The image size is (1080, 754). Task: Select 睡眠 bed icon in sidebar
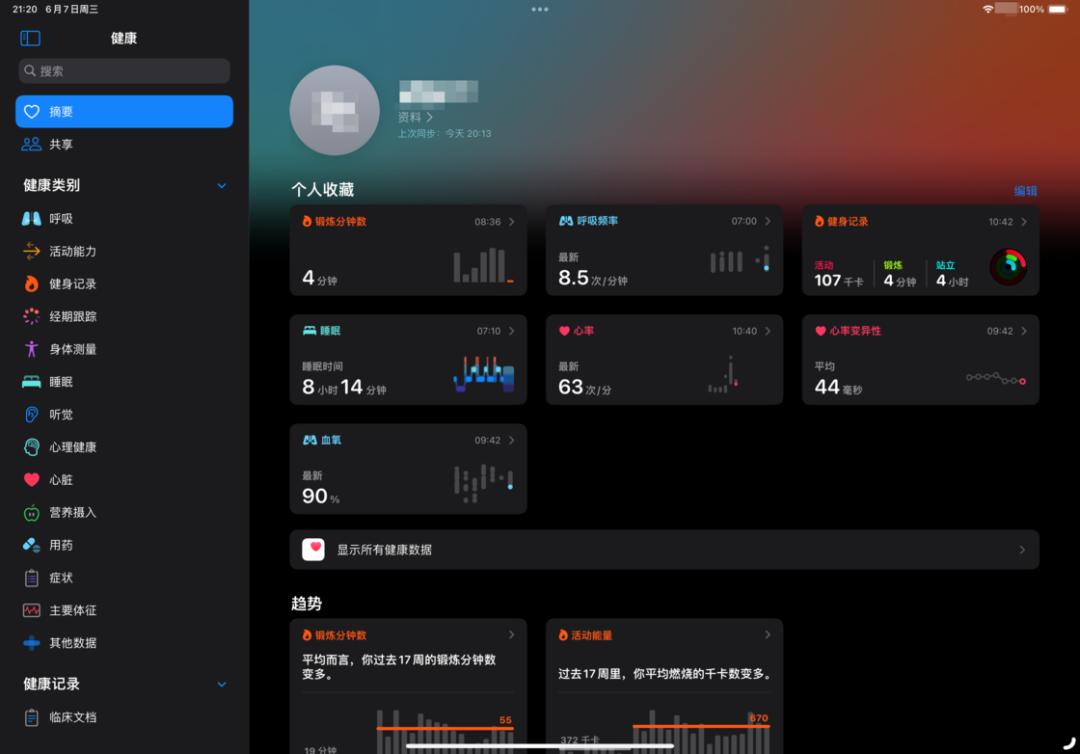(x=32, y=381)
